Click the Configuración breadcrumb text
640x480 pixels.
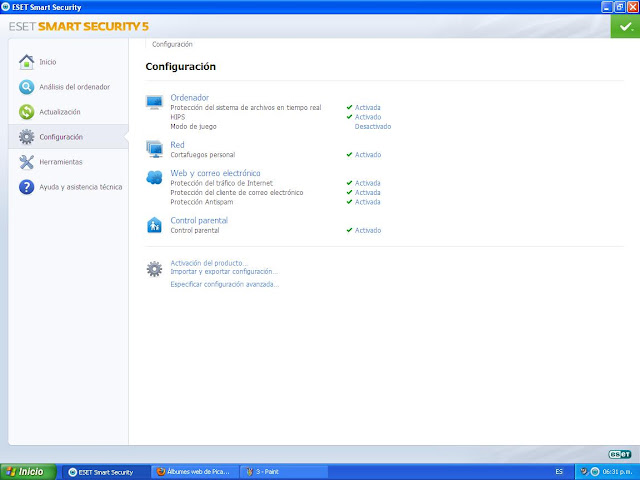tap(172, 44)
